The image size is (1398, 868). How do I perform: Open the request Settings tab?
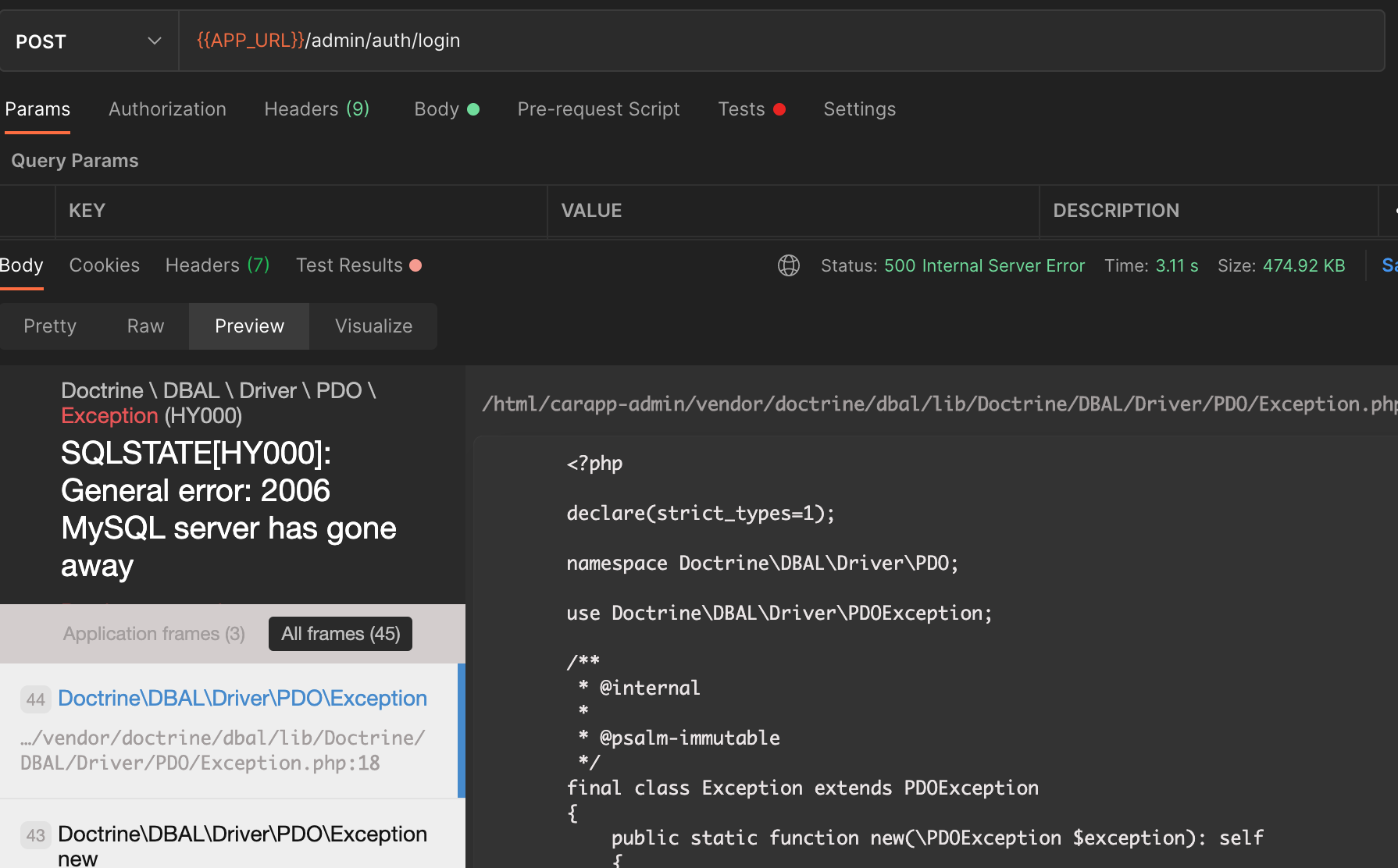(859, 109)
